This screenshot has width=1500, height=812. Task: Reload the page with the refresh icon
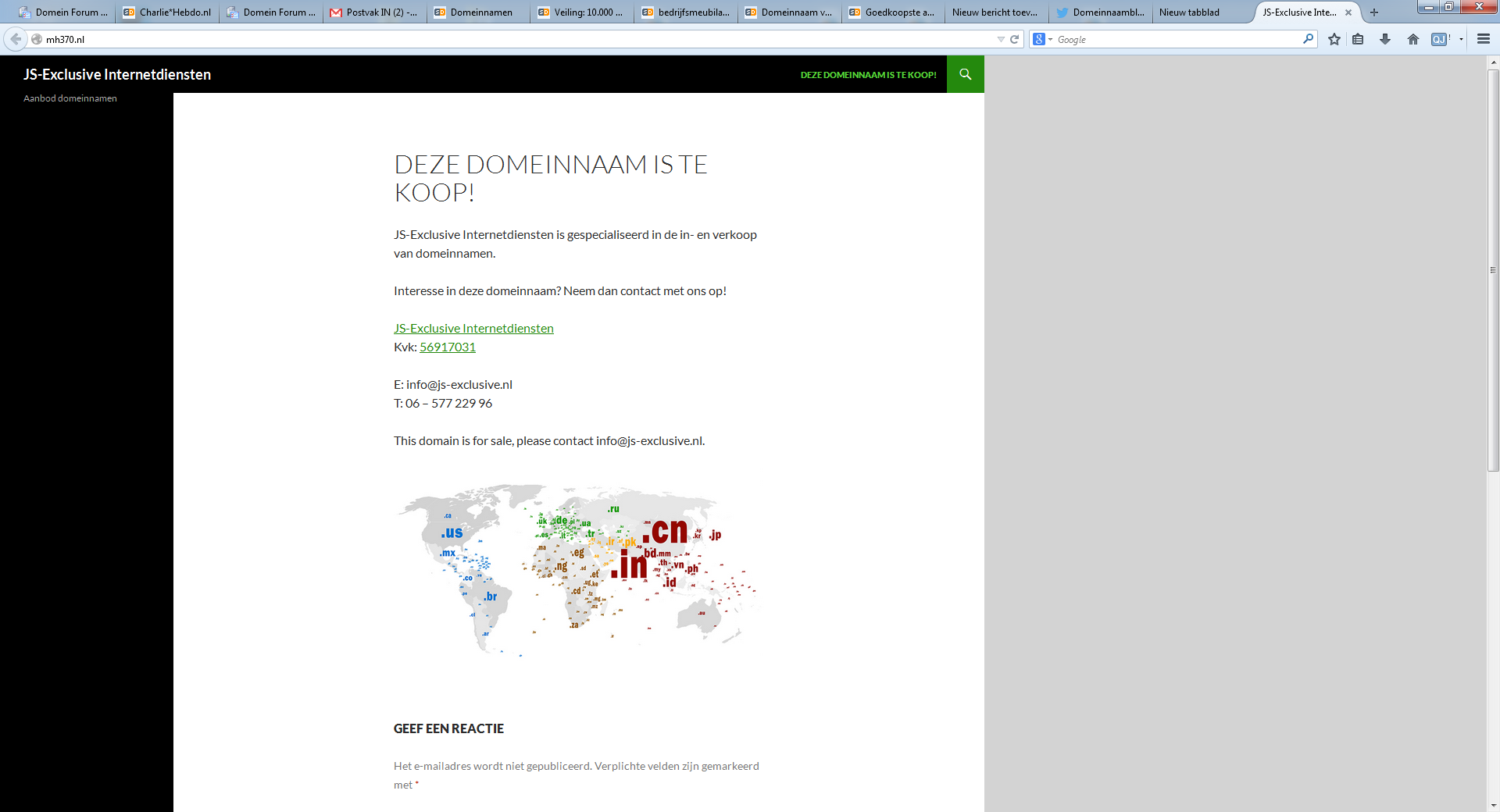(1015, 39)
